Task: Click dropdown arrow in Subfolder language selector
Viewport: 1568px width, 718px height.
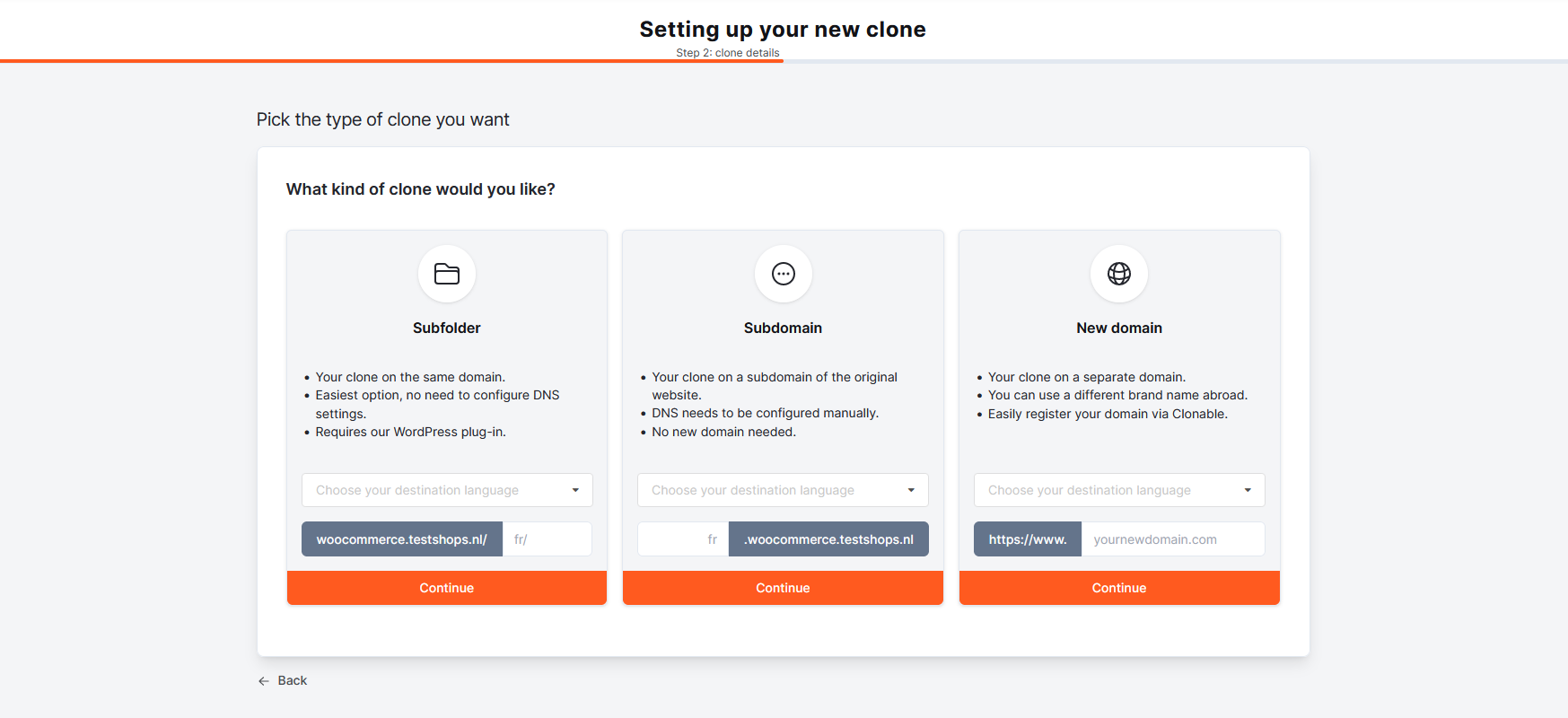Action: coord(575,490)
